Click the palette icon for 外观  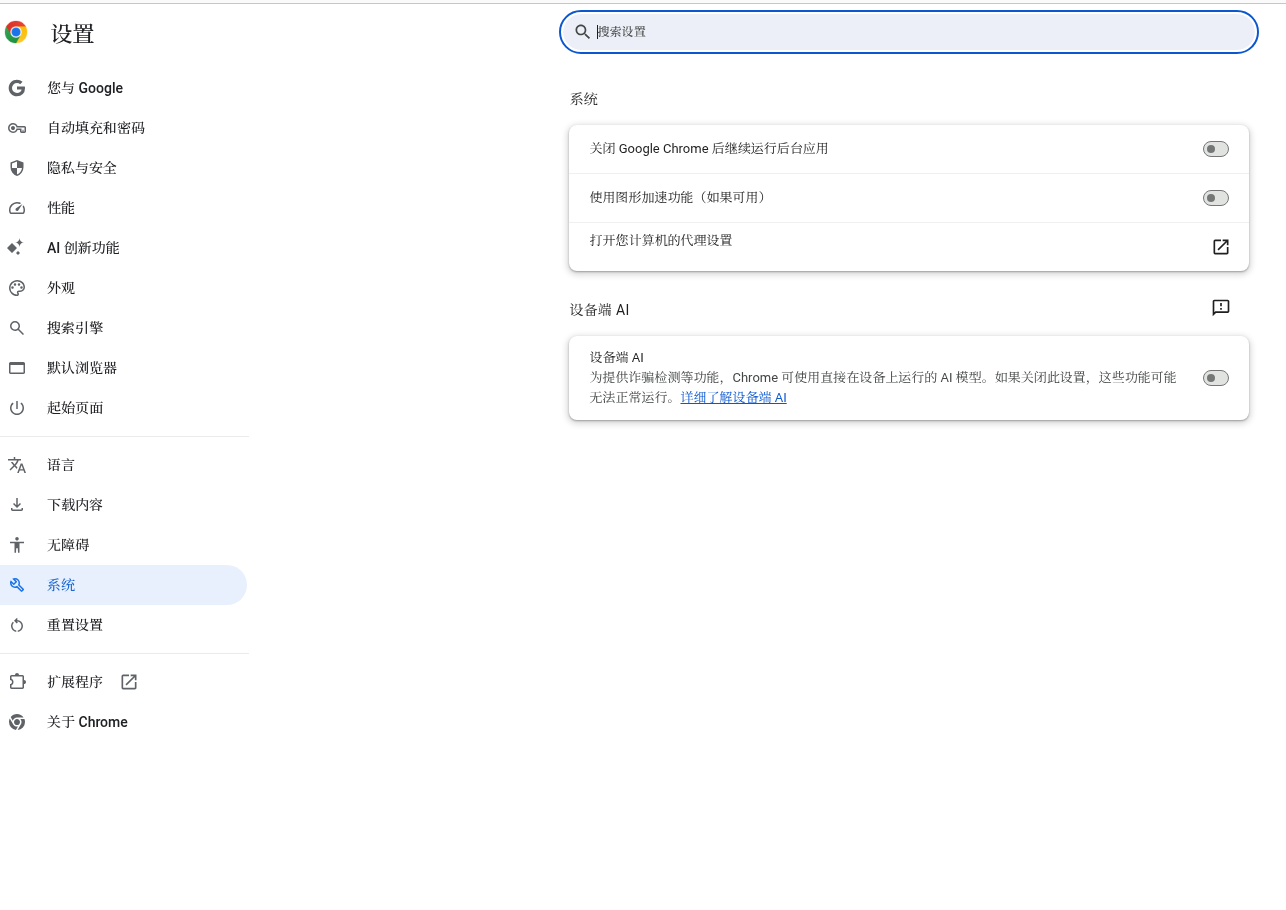coord(16,288)
